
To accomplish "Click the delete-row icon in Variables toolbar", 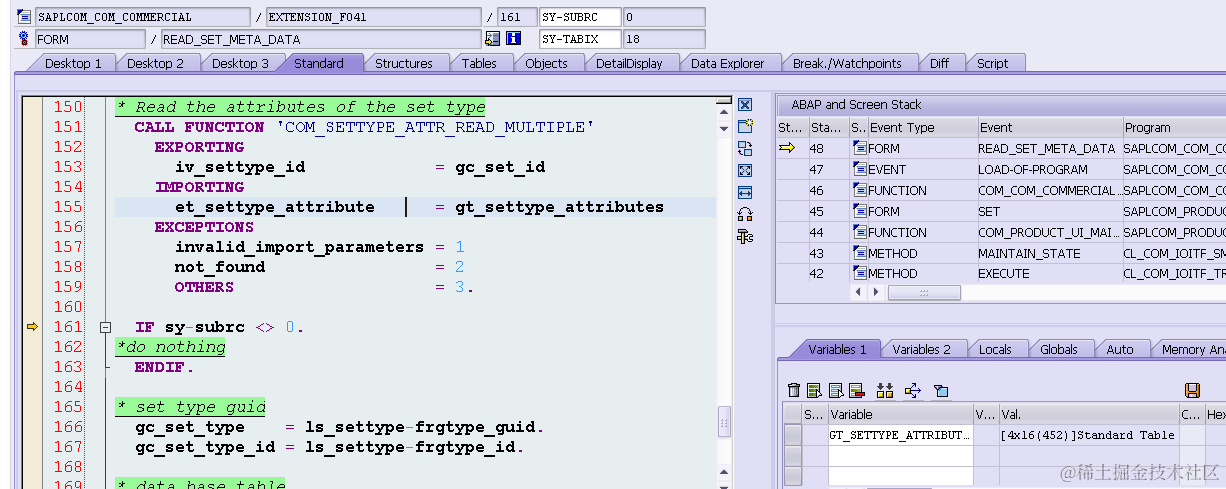I will click(x=857, y=390).
